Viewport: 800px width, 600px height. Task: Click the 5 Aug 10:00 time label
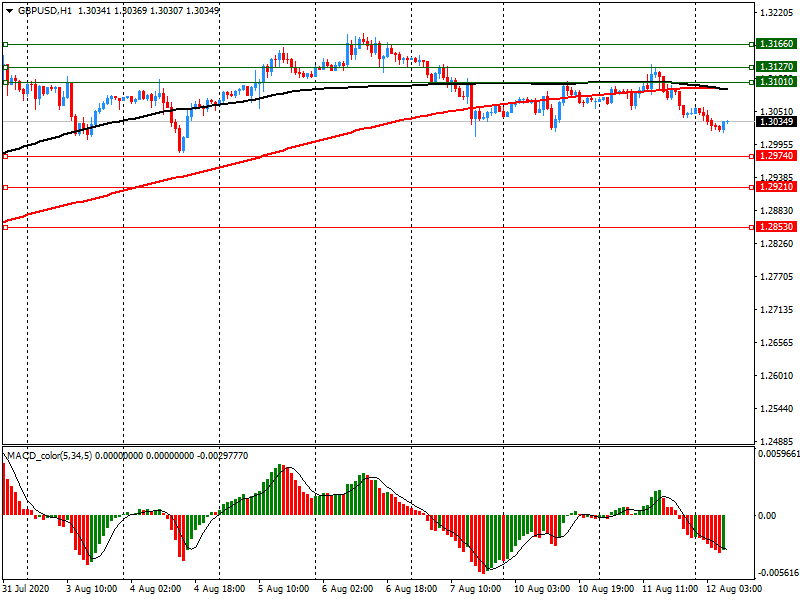pos(283,589)
